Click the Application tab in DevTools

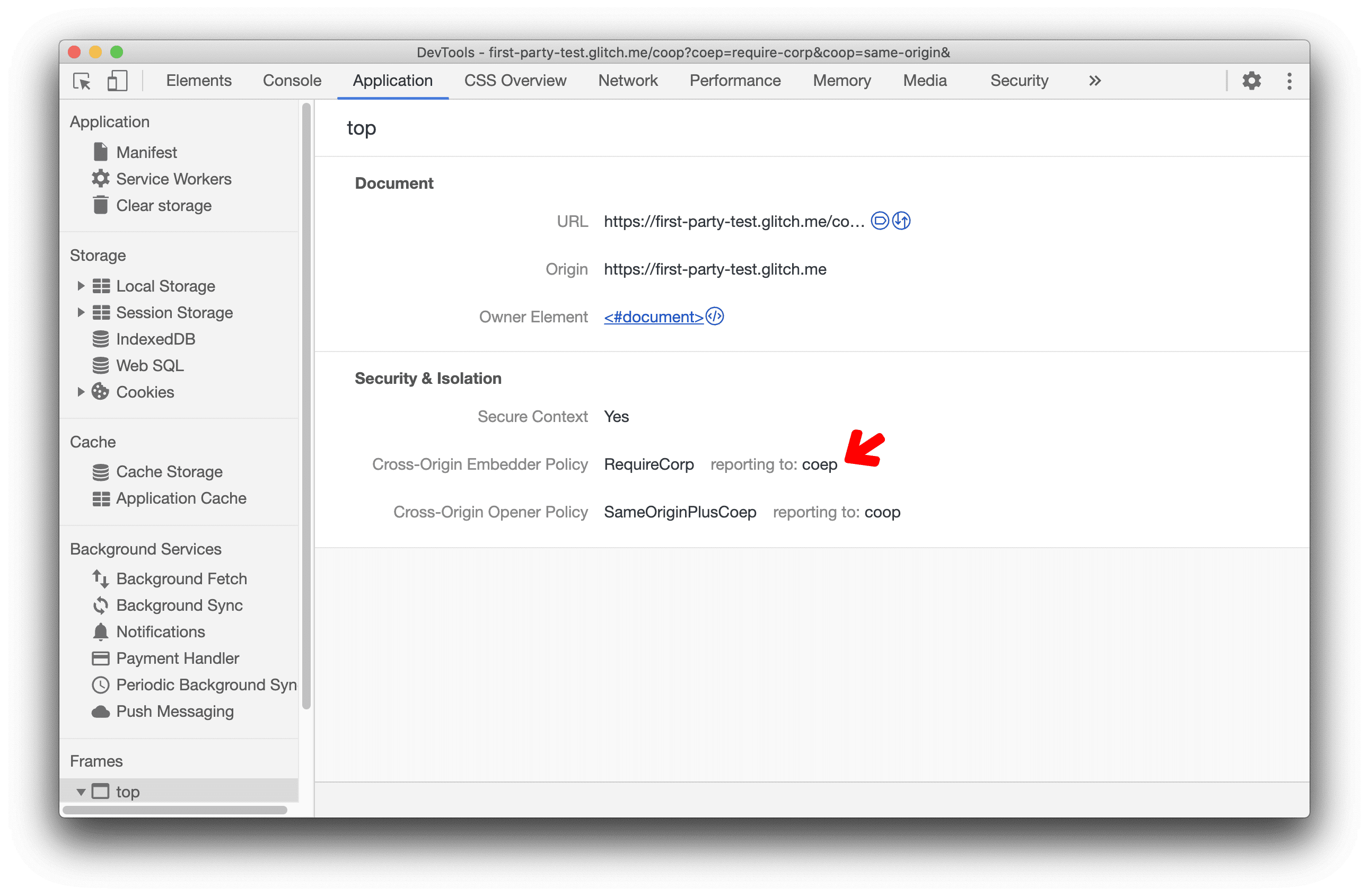click(x=392, y=80)
